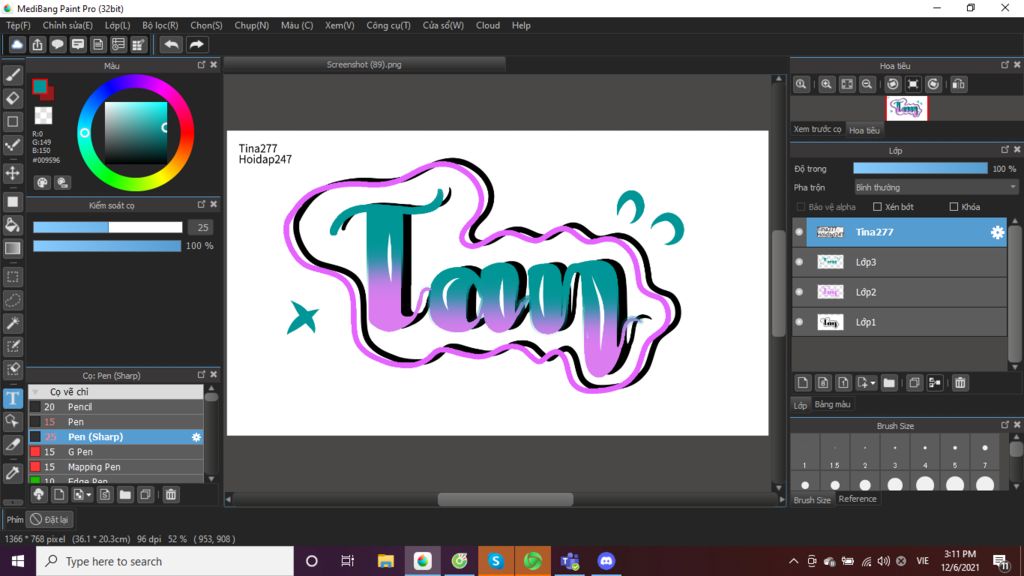
Task: Click the foreground teal color swatch
Action: tap(39, 86)
